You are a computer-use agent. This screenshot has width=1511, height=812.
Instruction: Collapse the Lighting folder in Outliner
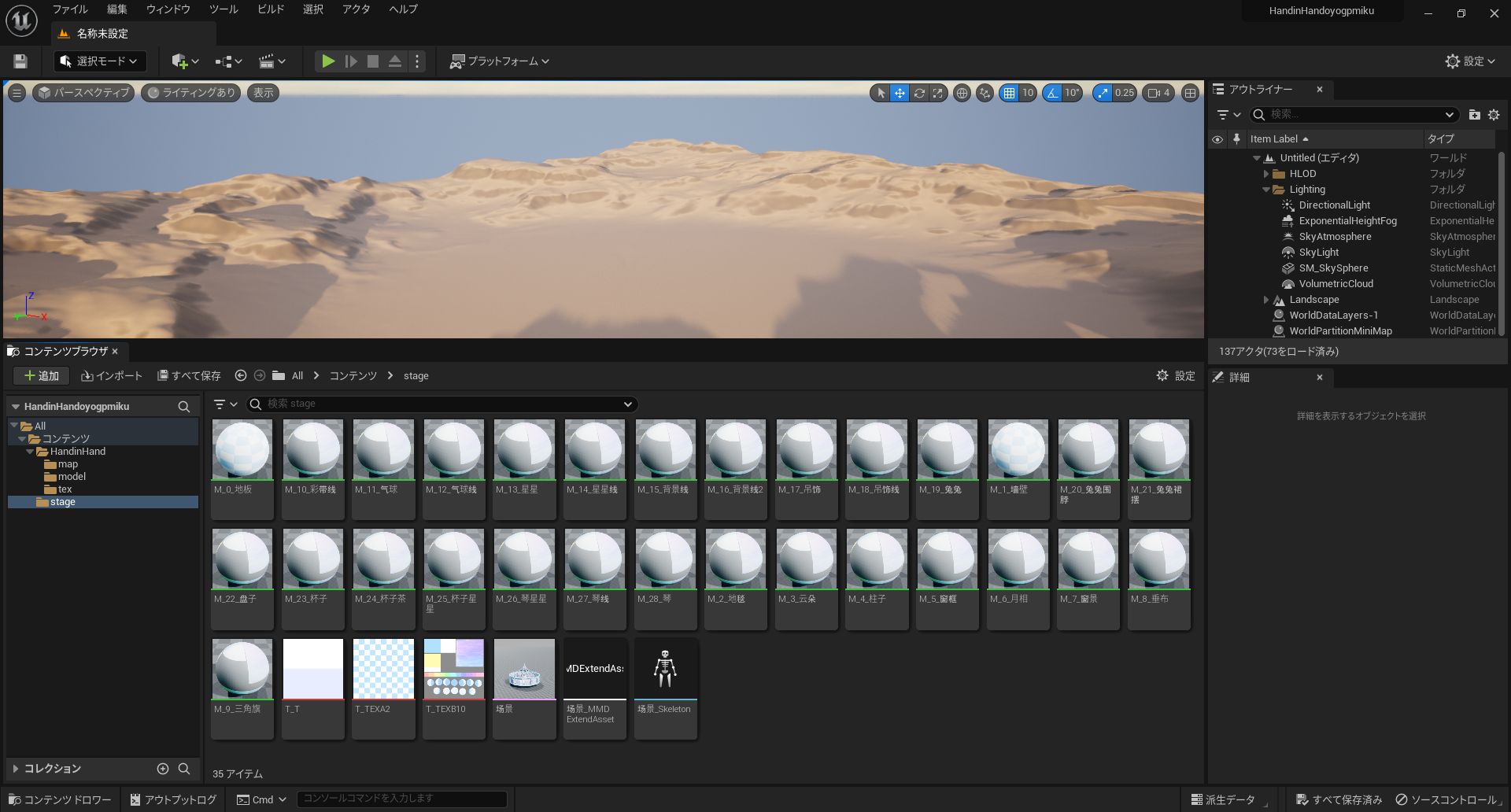(x=1265, y=190)
